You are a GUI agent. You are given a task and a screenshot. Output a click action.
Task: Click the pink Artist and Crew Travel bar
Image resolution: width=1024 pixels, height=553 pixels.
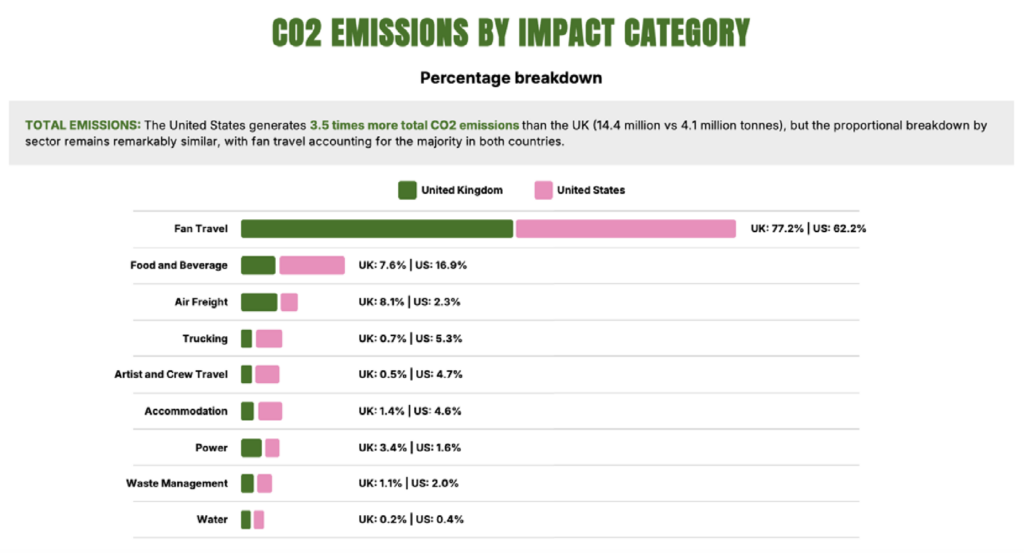click(x=267, y=374)
